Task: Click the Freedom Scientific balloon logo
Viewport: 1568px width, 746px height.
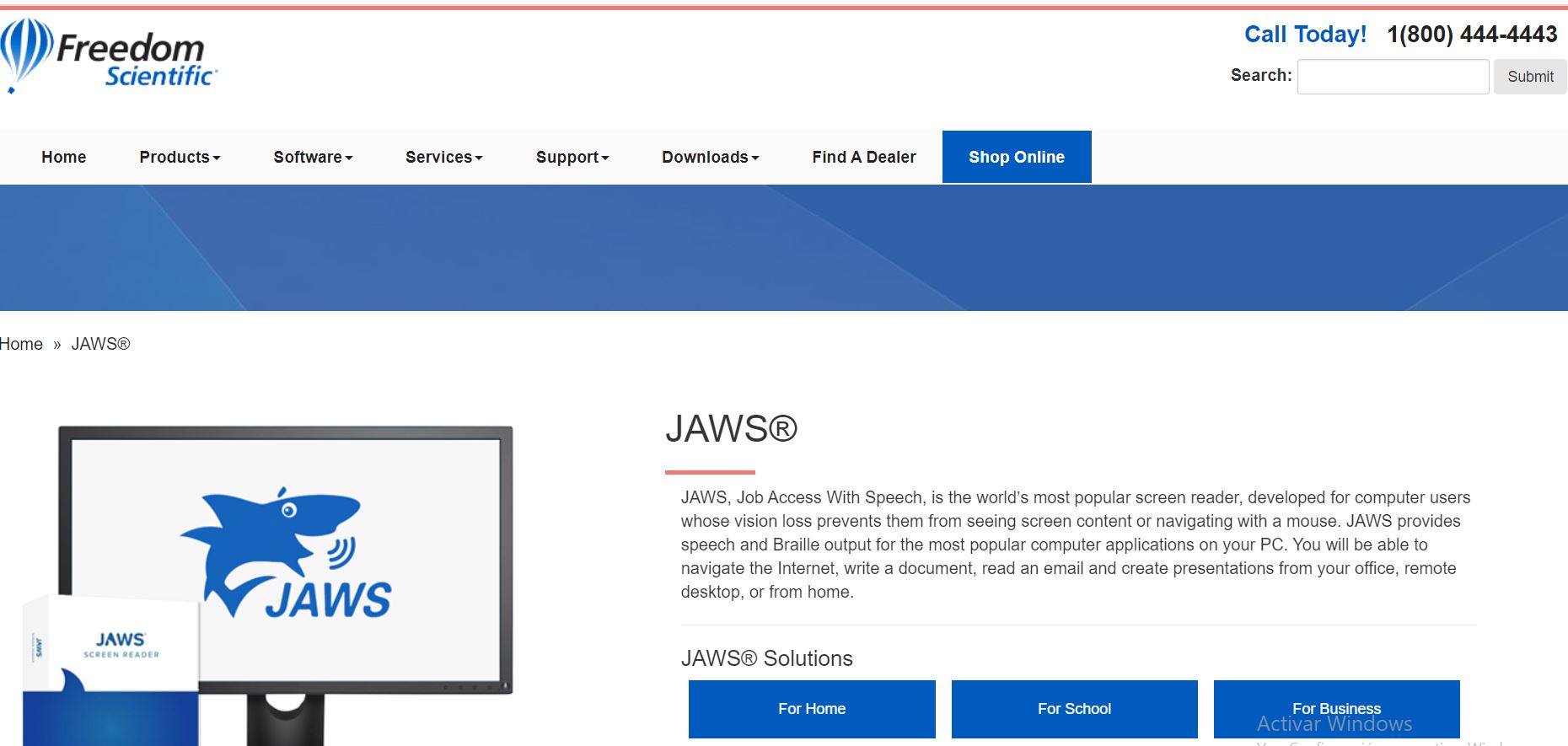Action: [x=110, y=56]
